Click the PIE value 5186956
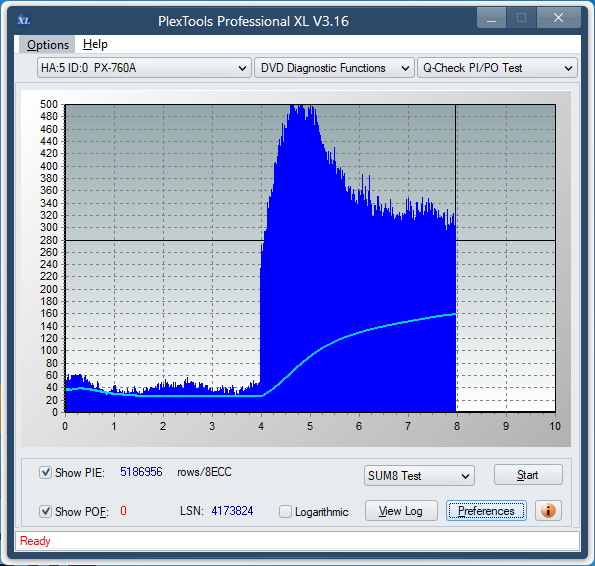The width and height of the screenshot is (595, 566). point(141,472)
